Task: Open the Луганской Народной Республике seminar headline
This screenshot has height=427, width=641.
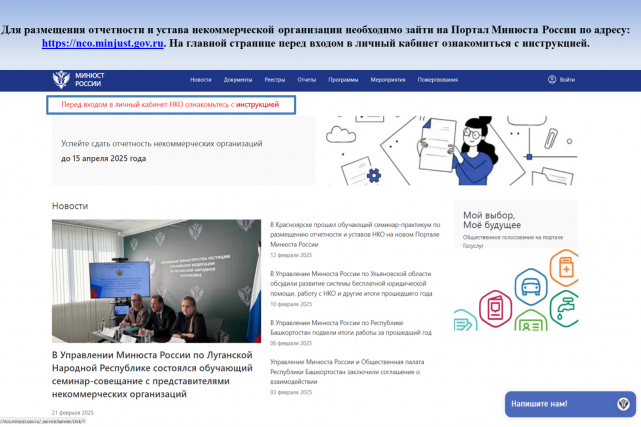Action: tap(152, 374)
